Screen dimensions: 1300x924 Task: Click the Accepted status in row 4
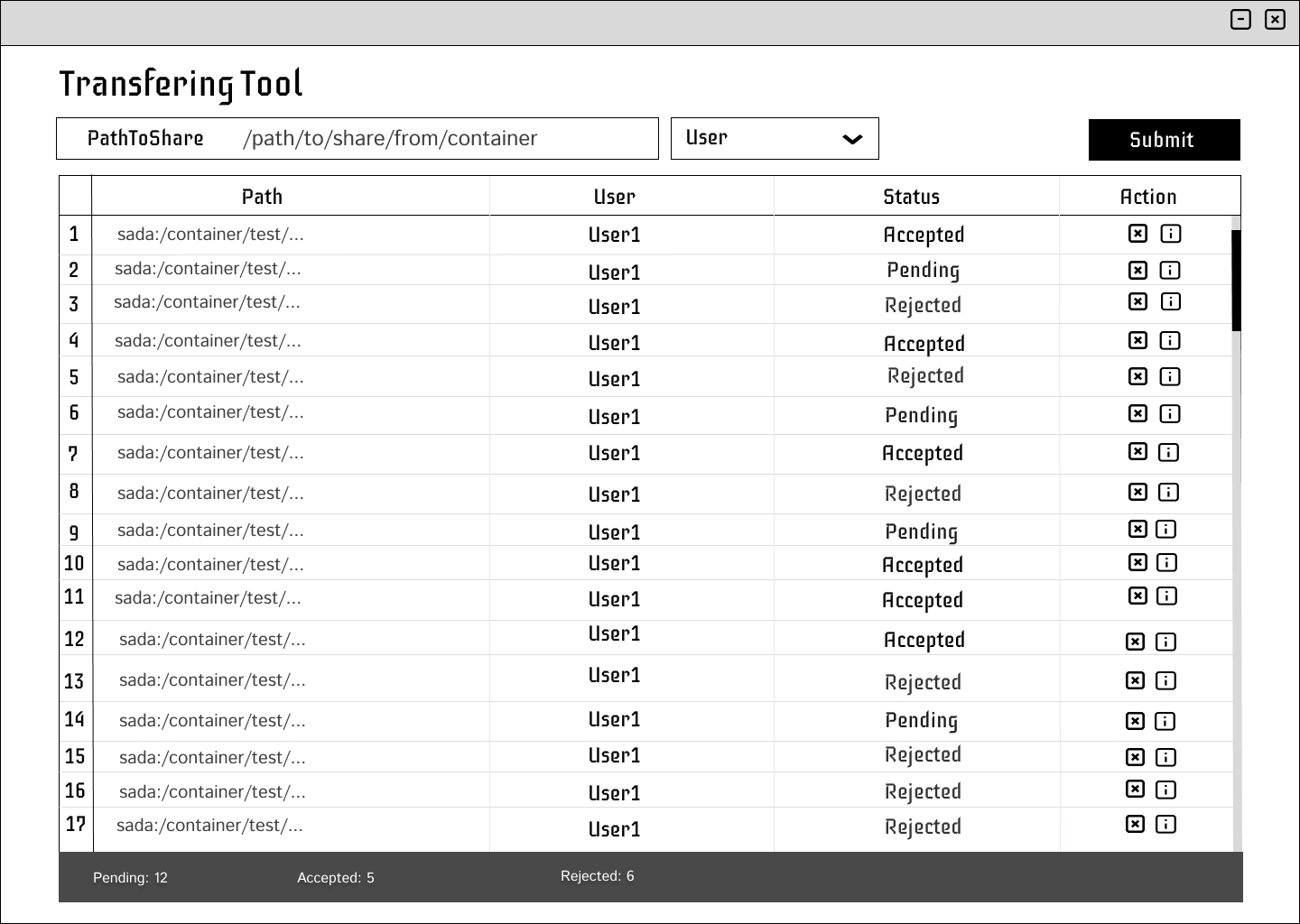(924, 344)
